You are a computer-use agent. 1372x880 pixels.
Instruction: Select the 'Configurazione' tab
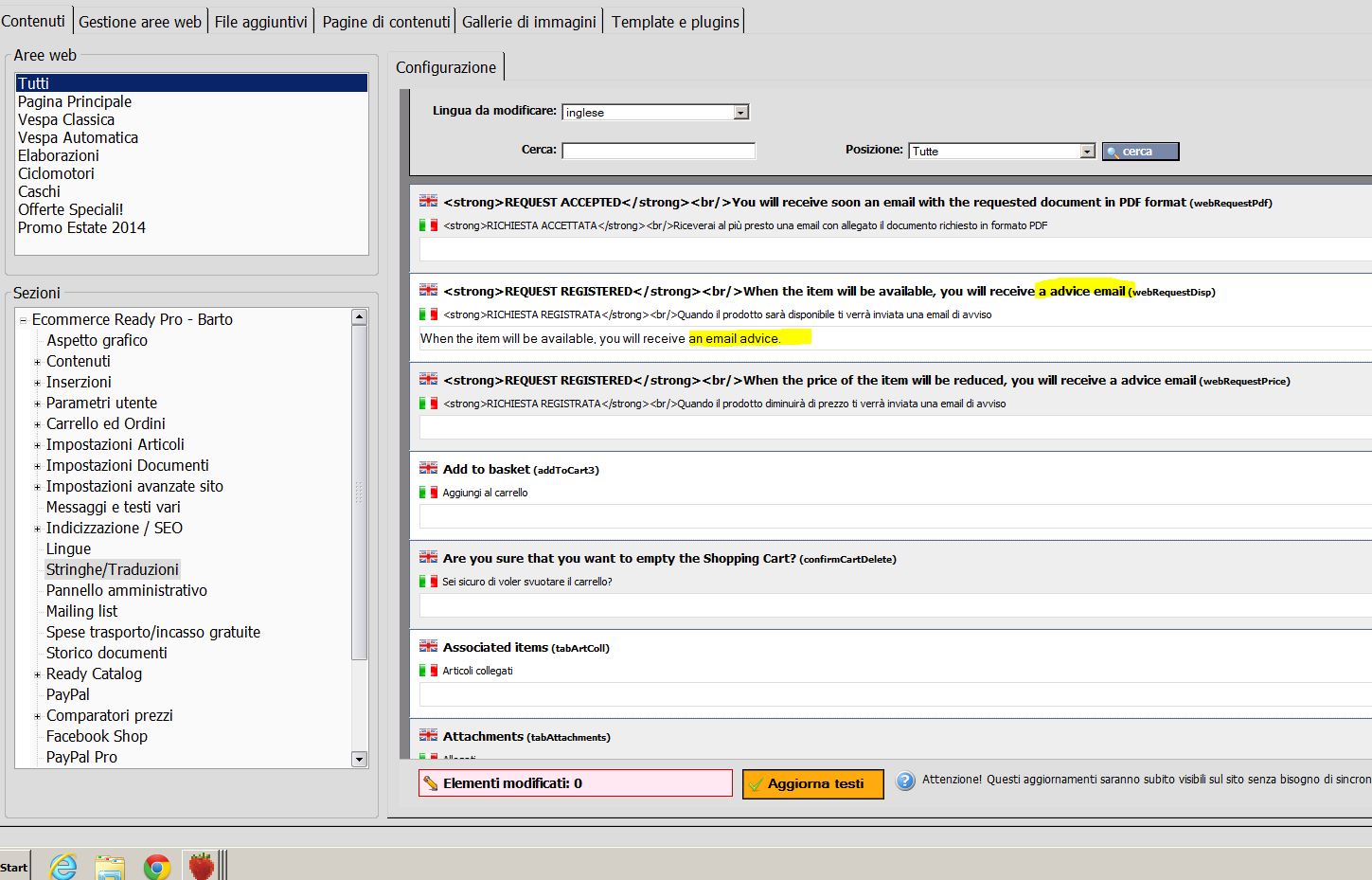tap(446, 67)
